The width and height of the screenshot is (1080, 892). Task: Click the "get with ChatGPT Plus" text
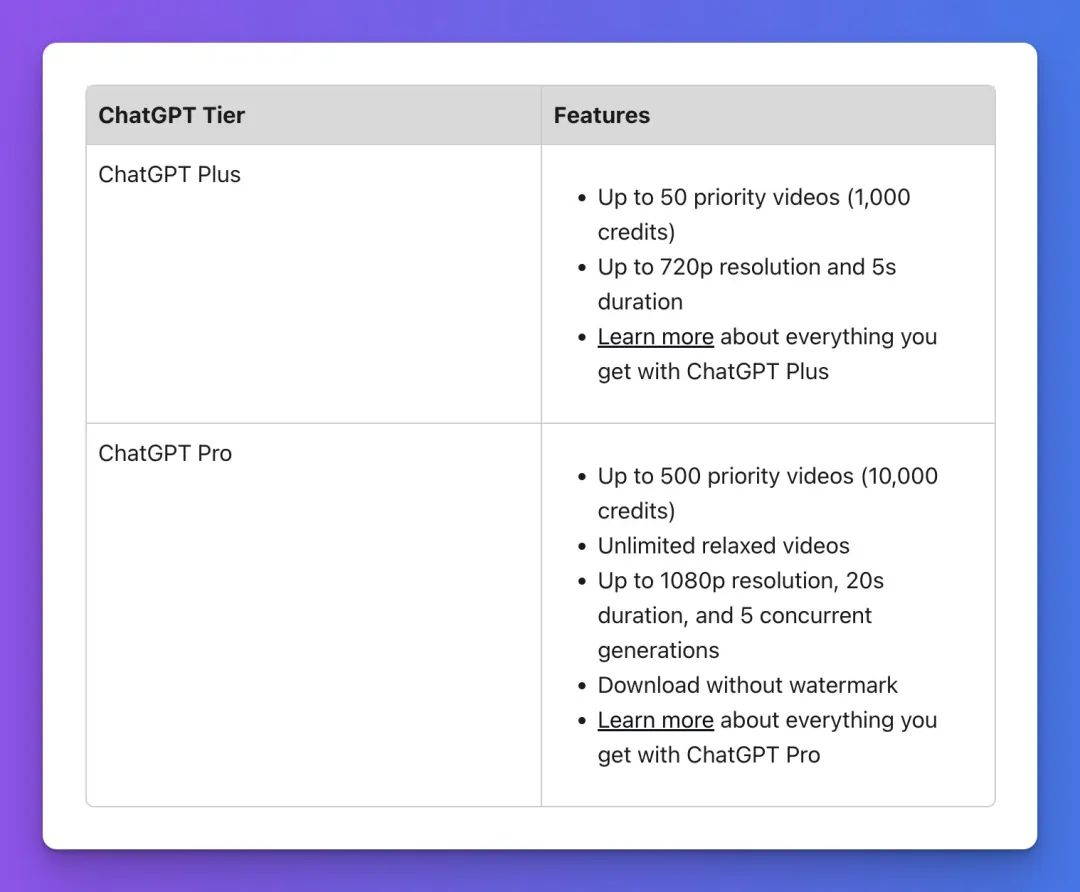[x=713, y=372]
